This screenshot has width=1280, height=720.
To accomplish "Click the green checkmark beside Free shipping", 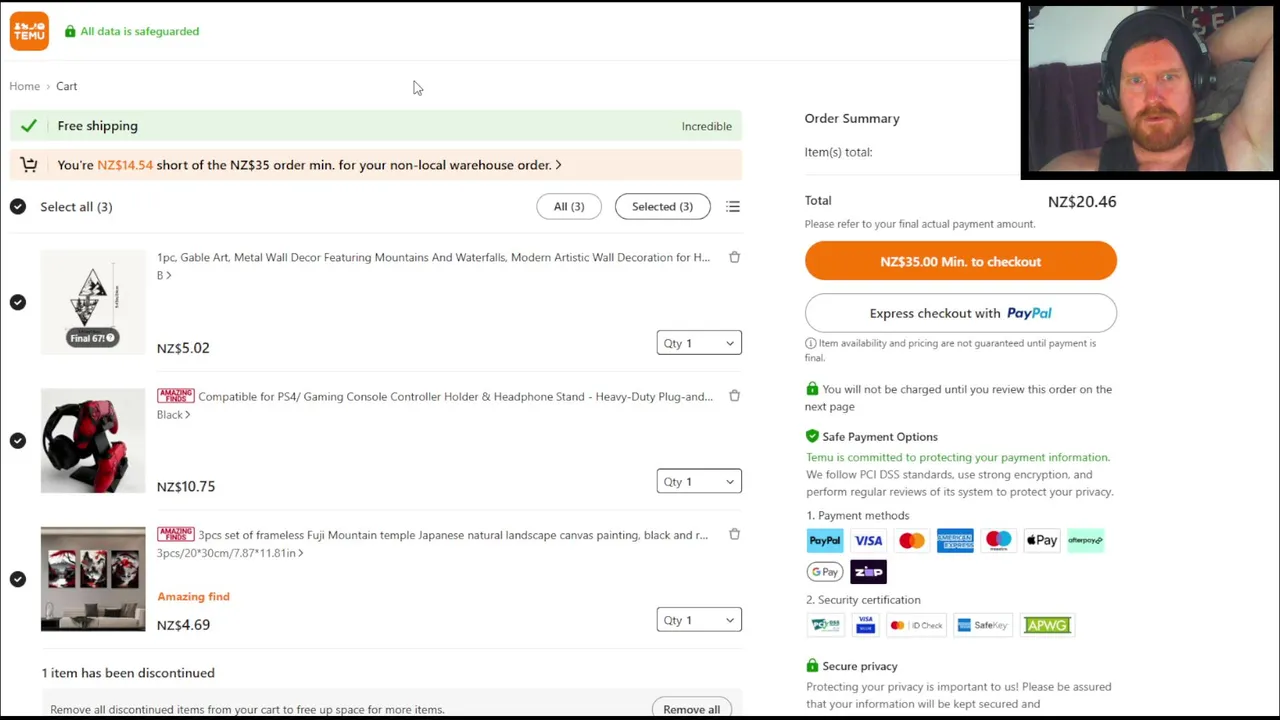I will tap(29, 126).
